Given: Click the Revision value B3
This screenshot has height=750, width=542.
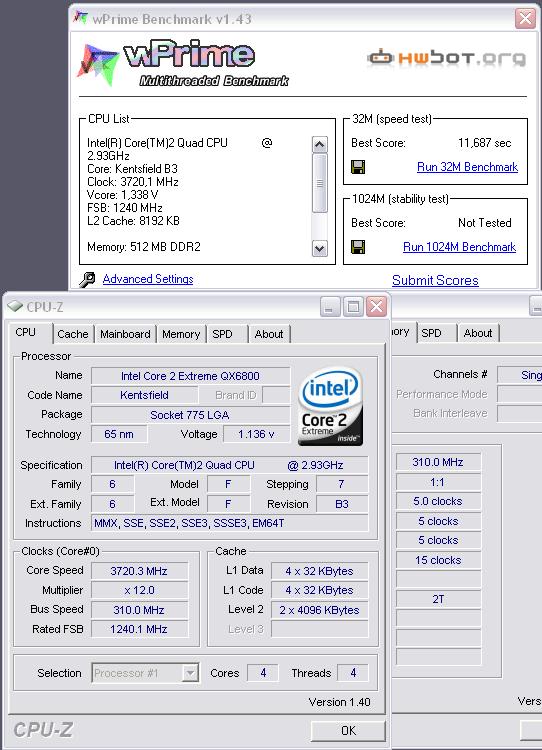Looking at the screenshot, I should pos(342,504).
